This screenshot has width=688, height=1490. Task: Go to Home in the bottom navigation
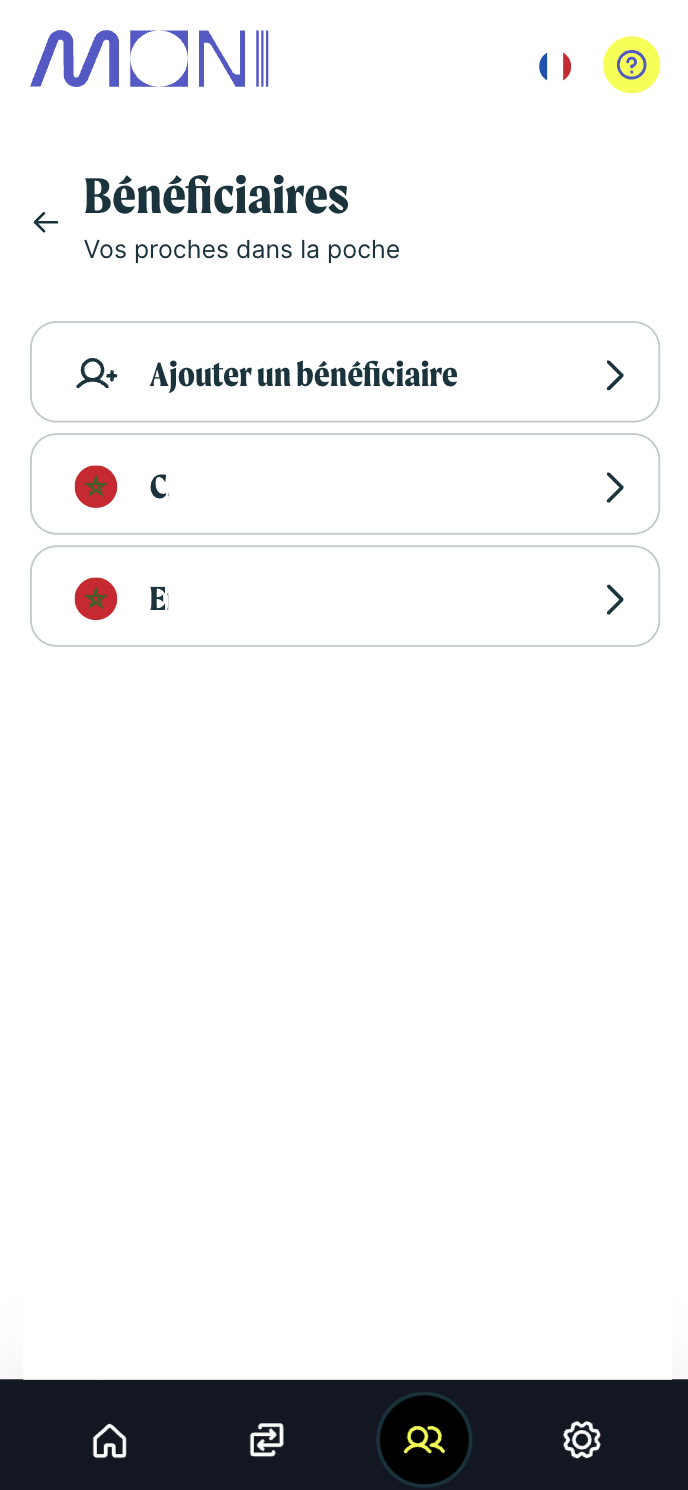109,1440
